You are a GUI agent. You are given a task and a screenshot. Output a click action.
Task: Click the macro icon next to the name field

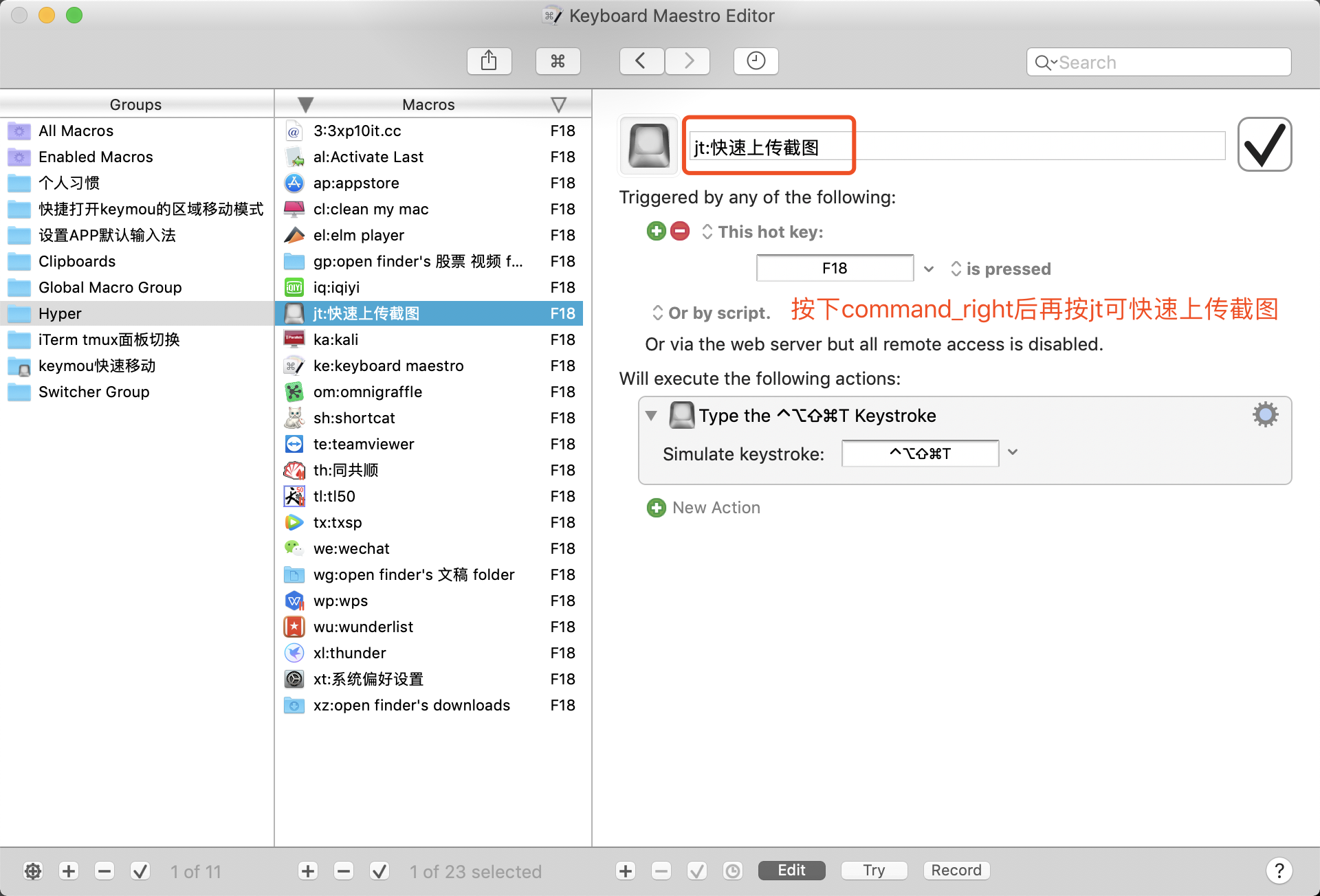(x=649, y=145)
